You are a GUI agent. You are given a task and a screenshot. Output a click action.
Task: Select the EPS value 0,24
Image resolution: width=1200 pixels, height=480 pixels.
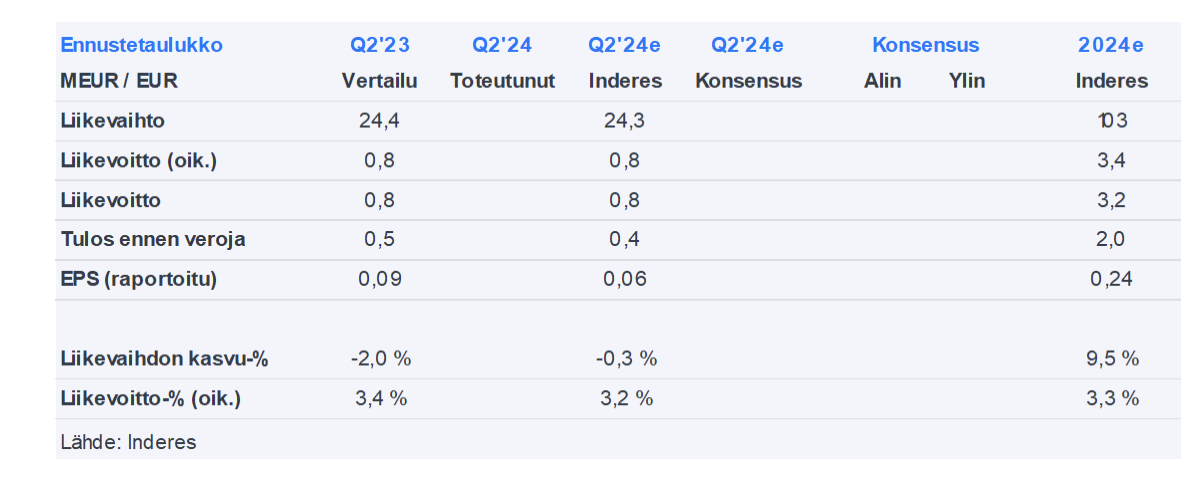(1111, 279)
